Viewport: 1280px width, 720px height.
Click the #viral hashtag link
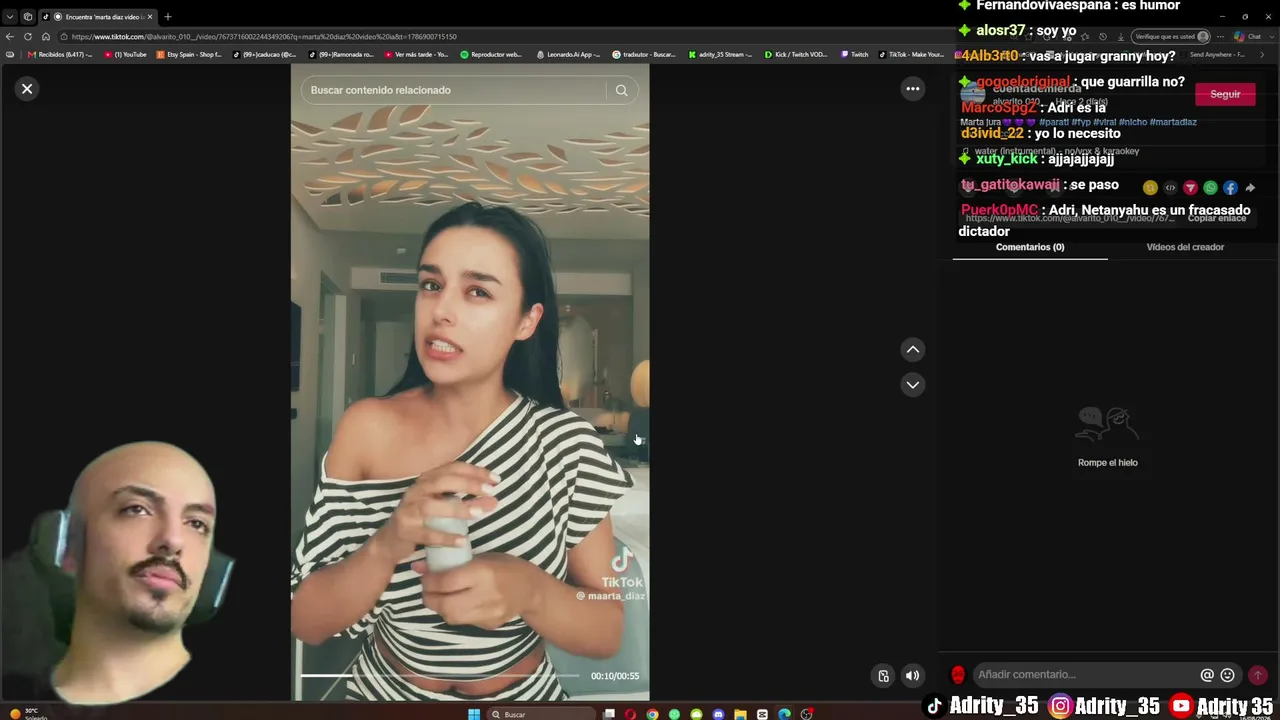1105,122
